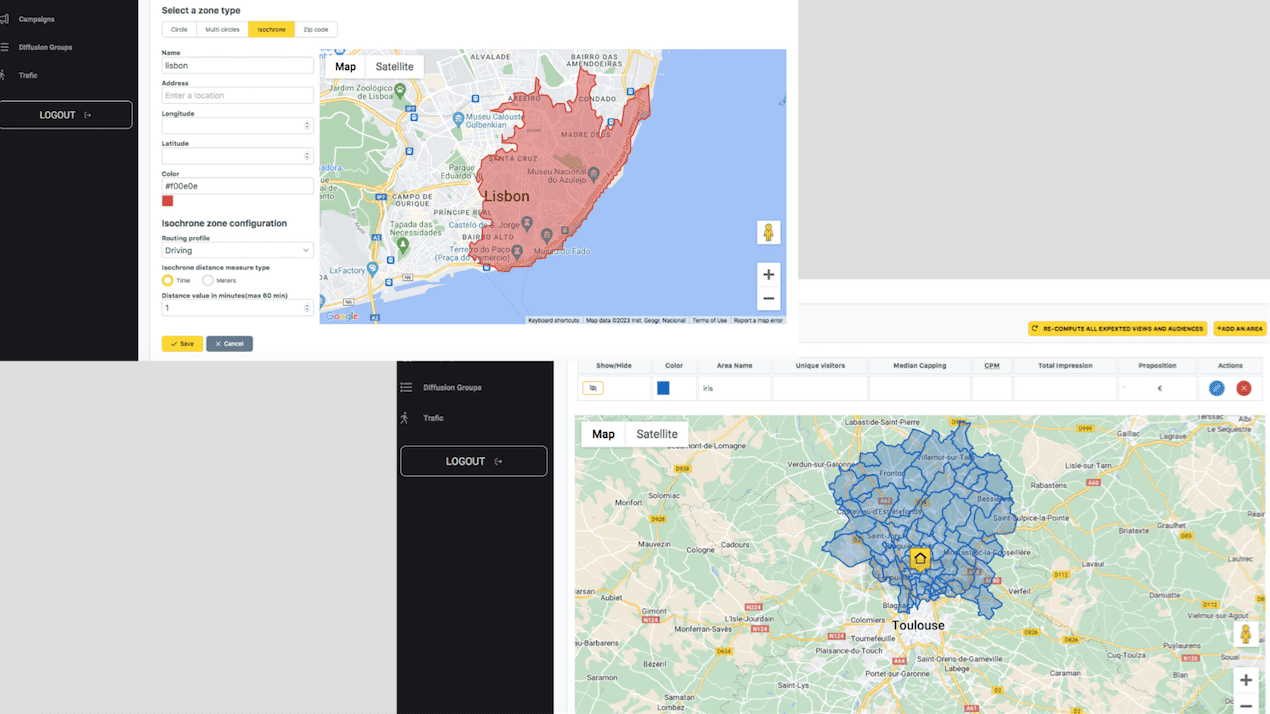Select the Time measure radio button
This screenshot has height=714, width=1270.
tap(167, 280)
